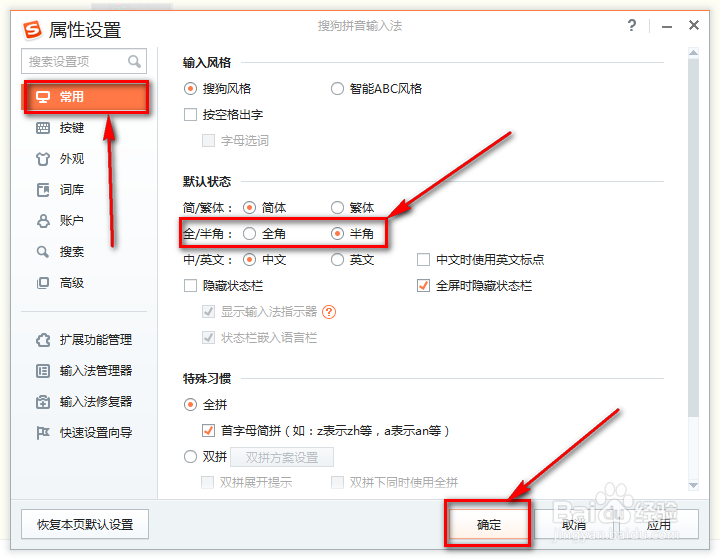Image resolution: width=720 pixels, height=560 pixels.
Task: Click the scrollbar's up arrow
Action: point(693,53)
